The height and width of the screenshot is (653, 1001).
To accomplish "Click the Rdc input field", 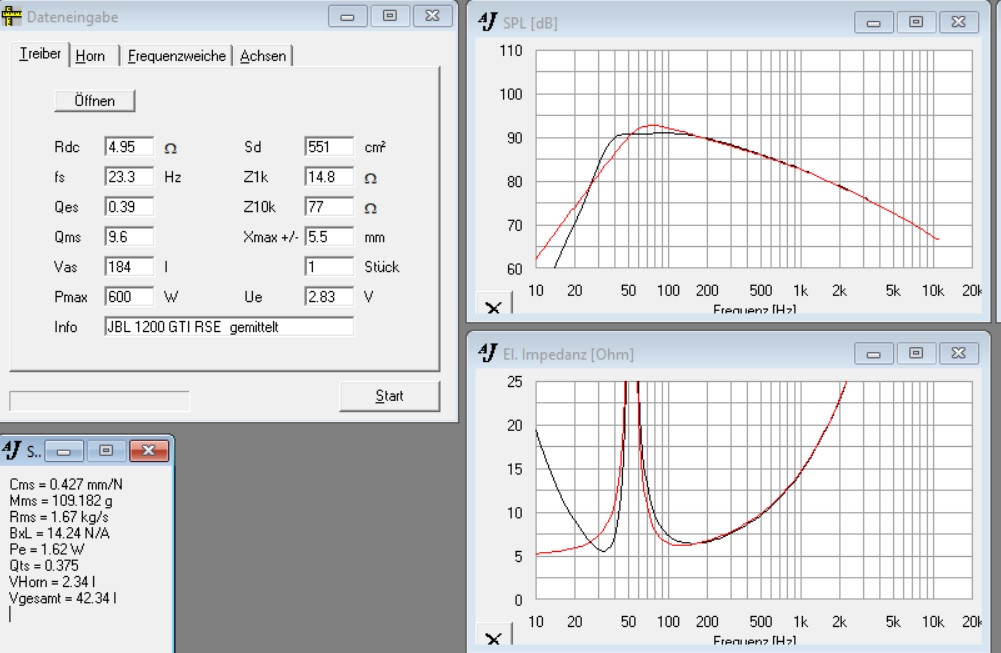I will tap(128, 147).
